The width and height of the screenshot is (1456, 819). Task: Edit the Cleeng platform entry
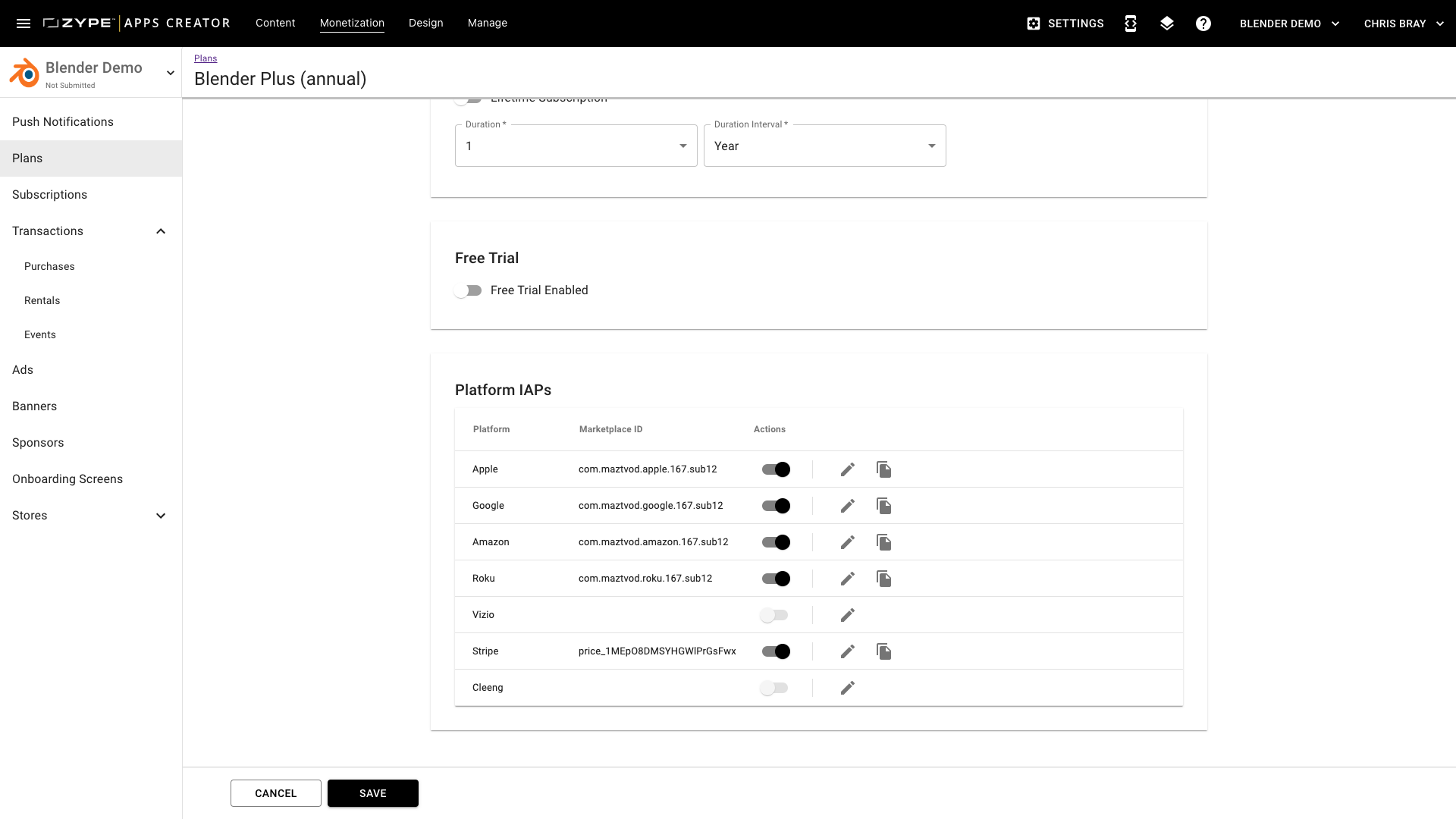click(x=848, y=688)
